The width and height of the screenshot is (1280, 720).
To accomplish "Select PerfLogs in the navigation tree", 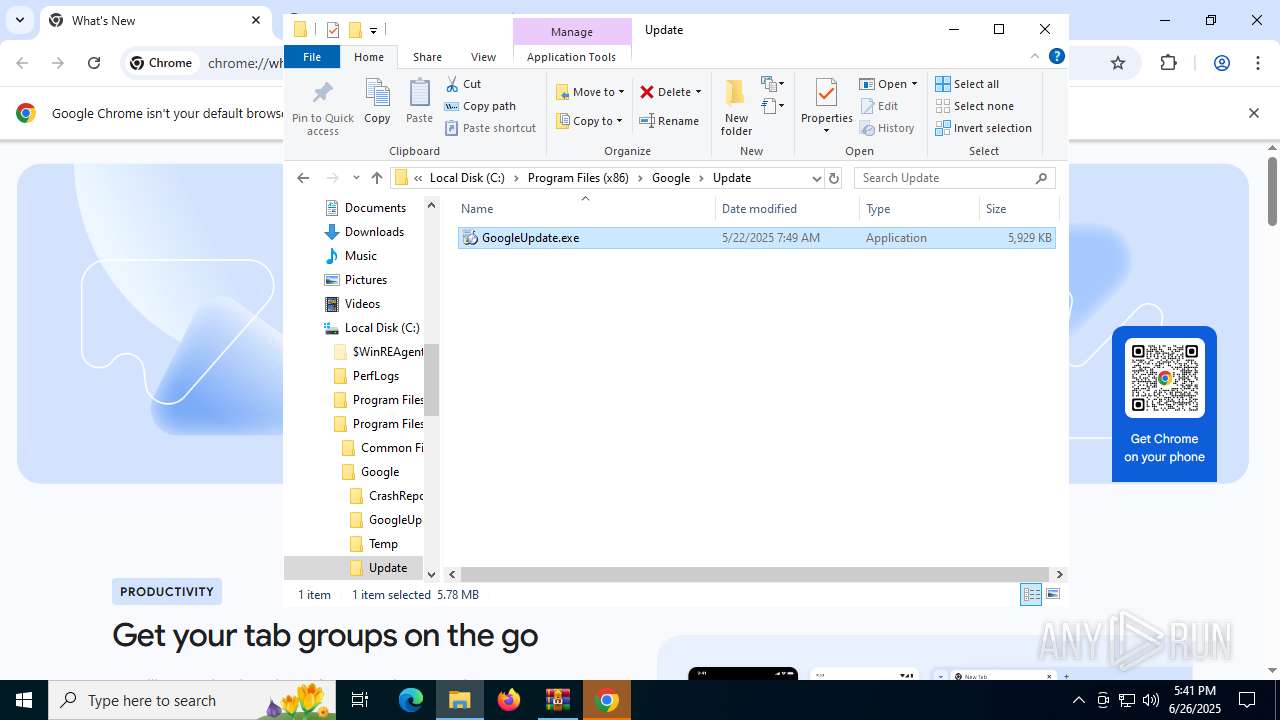I will pyautogui.click(x=375, y=376).
